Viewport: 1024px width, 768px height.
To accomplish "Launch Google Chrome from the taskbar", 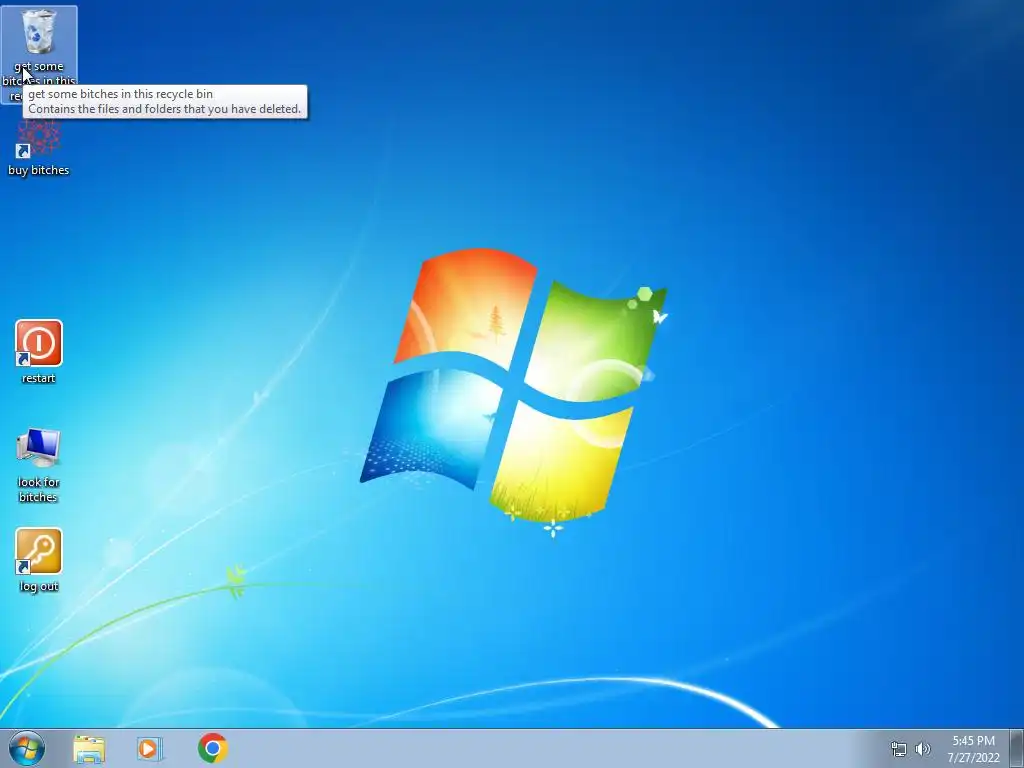I will click(212, 748).
